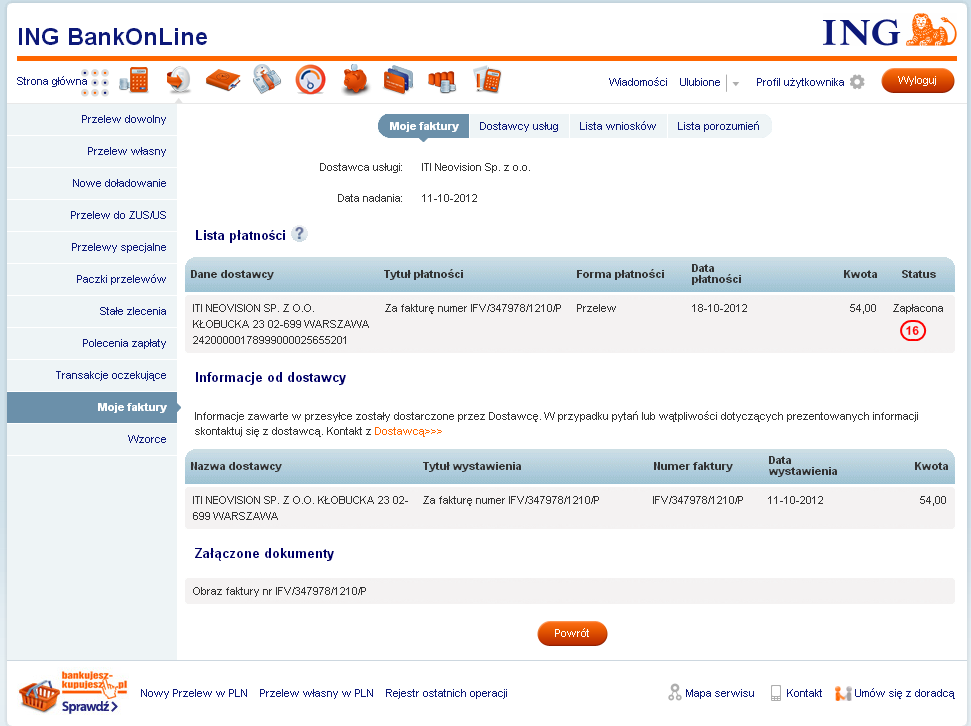The image size is (971, 726).
Task: Open the Lista porozumień tab
Action: click(718, 126)
